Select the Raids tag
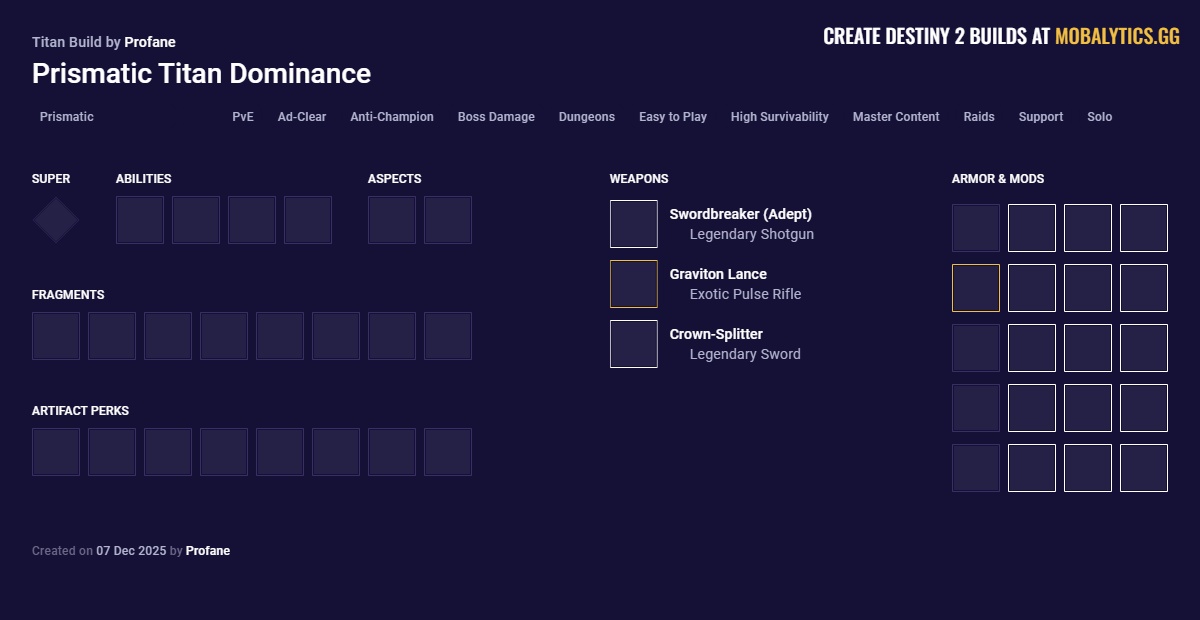This screenshot has height=620, width=1200. (979, 117)
